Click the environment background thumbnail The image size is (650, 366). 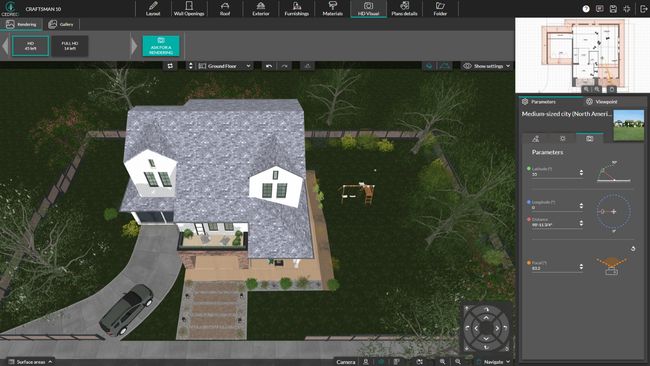coord(628,125)
